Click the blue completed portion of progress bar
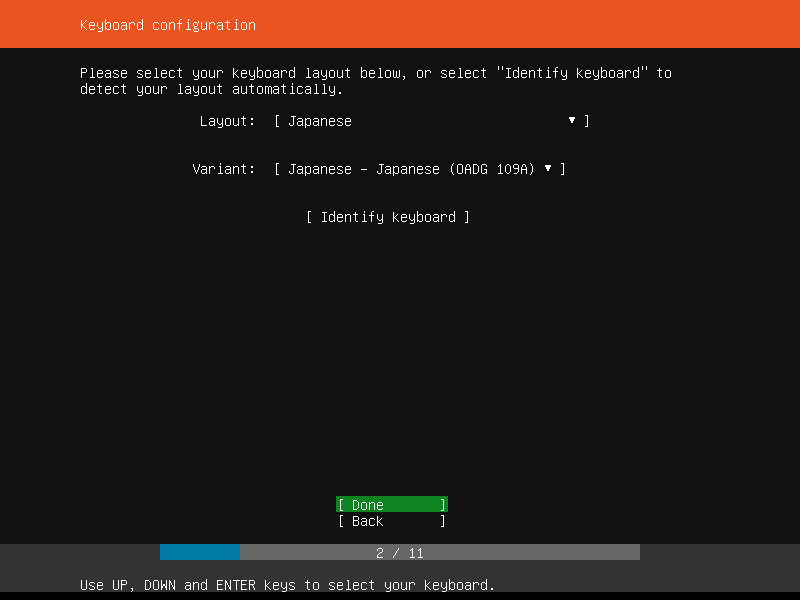 (200, 552)
